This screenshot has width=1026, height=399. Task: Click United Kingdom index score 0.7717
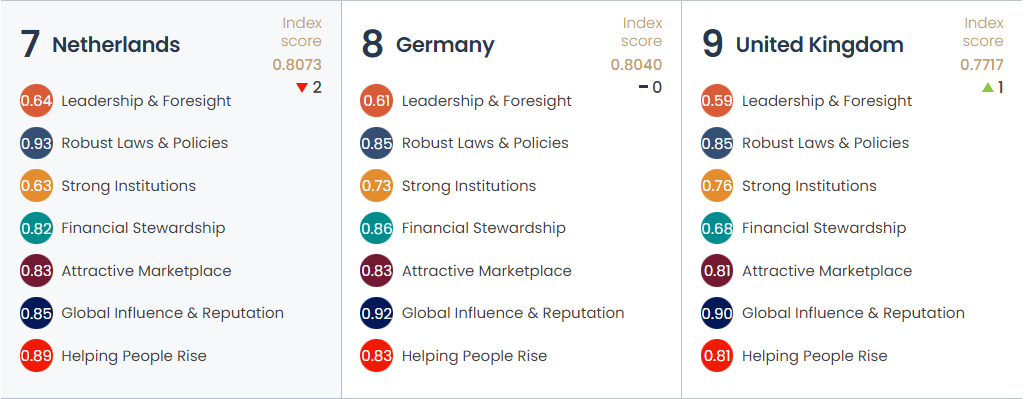pyautogui.click(x=982, y=65)
